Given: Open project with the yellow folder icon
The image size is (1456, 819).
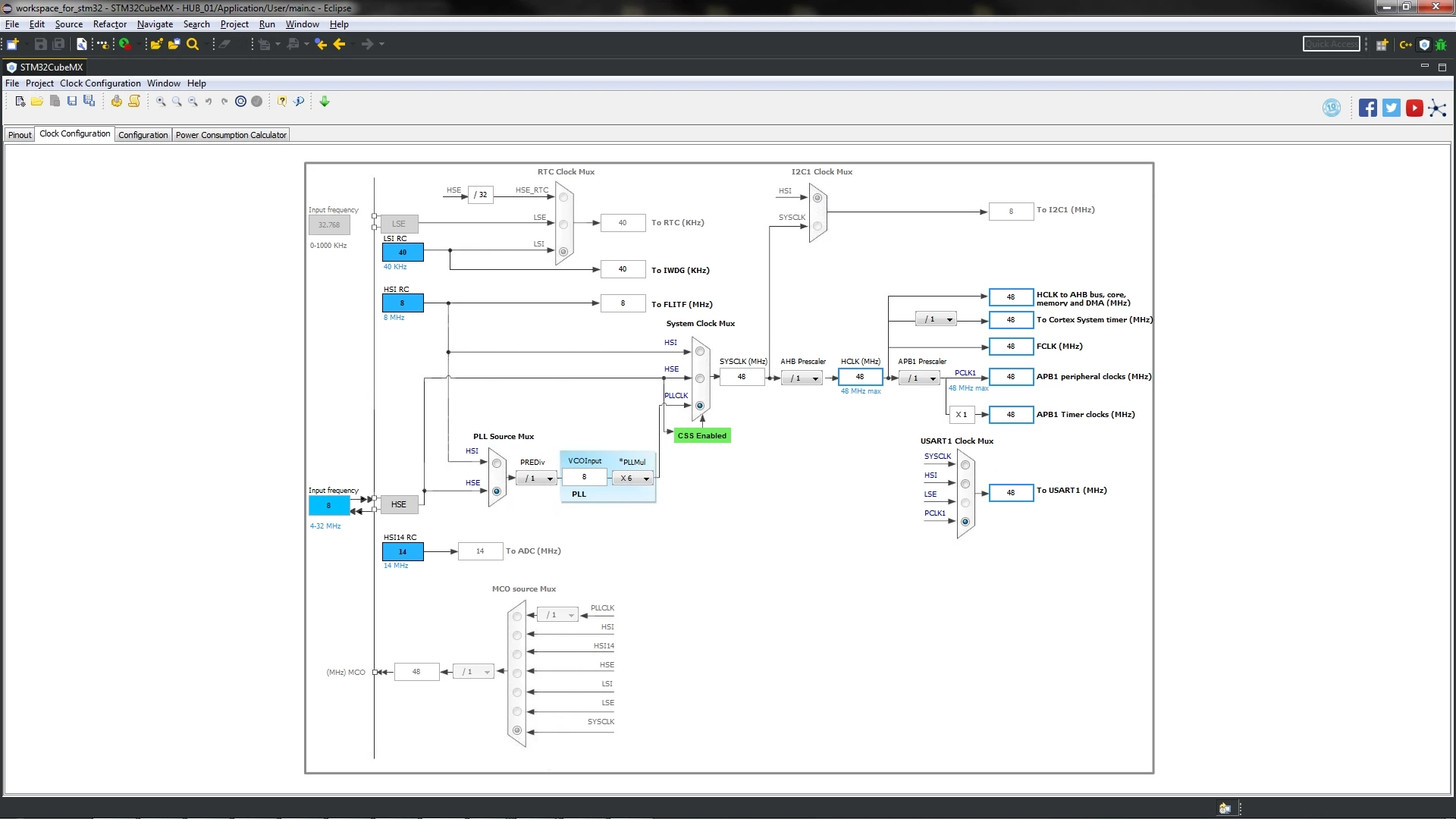Looking at the screenshot, I should pyautogui.click(x=36, y=102).
